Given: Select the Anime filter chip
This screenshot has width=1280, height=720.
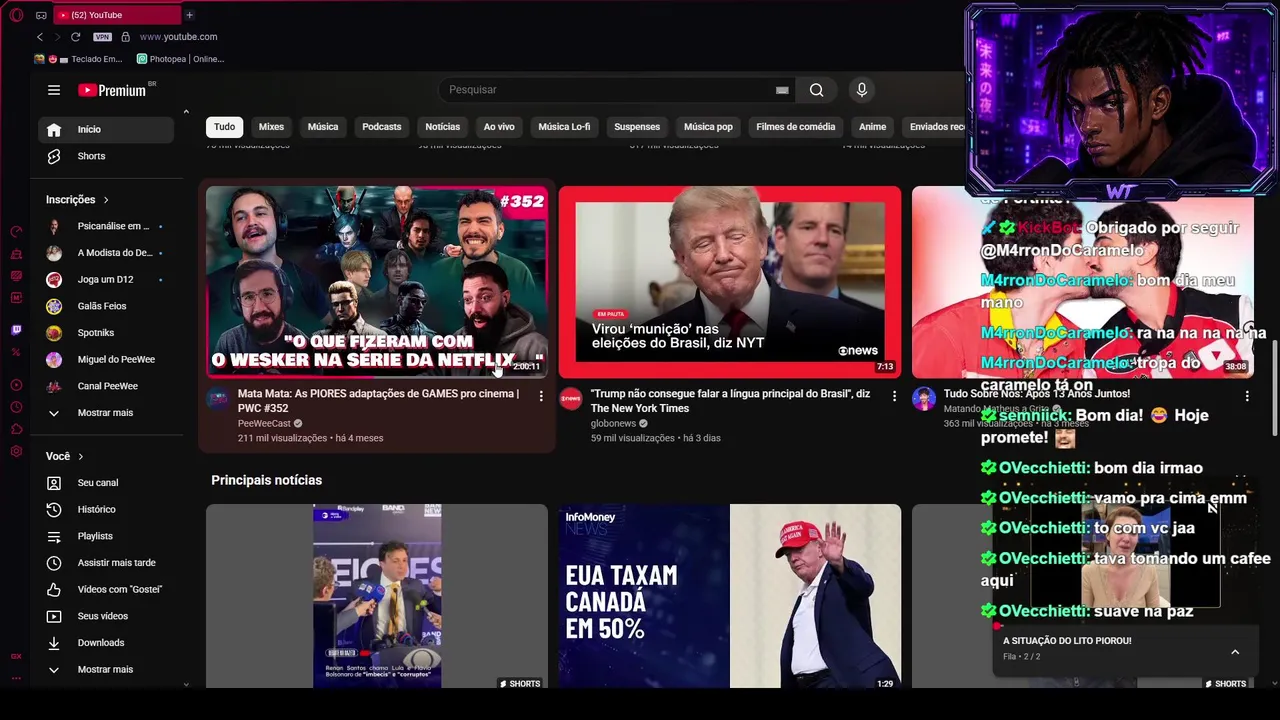Looking at the screenshot, I should coord(873,127).
